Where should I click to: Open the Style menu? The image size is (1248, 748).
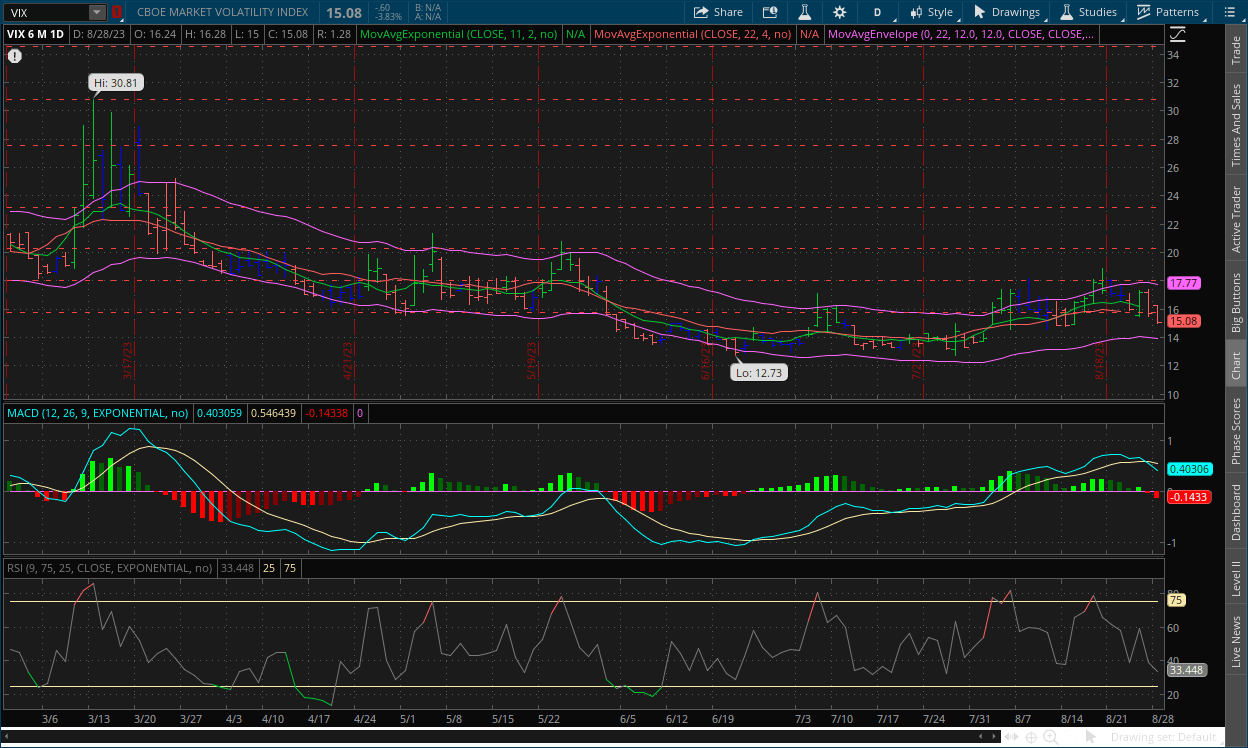(930, 12)
